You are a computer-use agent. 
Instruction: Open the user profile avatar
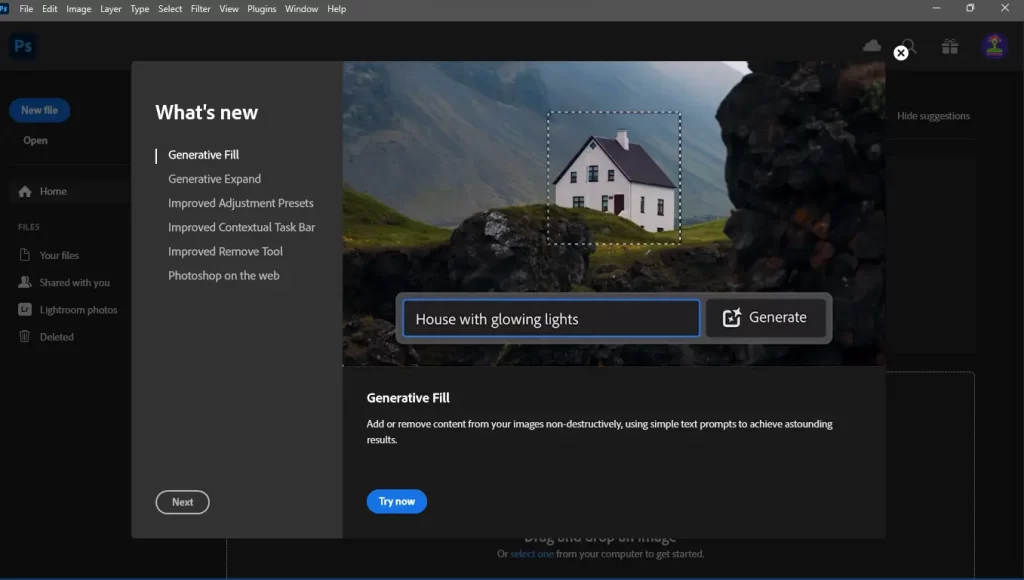pyautogui.click(x=994, y=46)
